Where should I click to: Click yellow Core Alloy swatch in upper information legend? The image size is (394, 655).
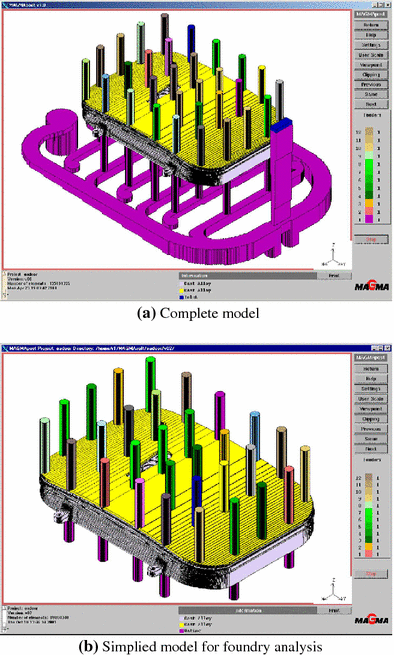click(x=181, y=290)
